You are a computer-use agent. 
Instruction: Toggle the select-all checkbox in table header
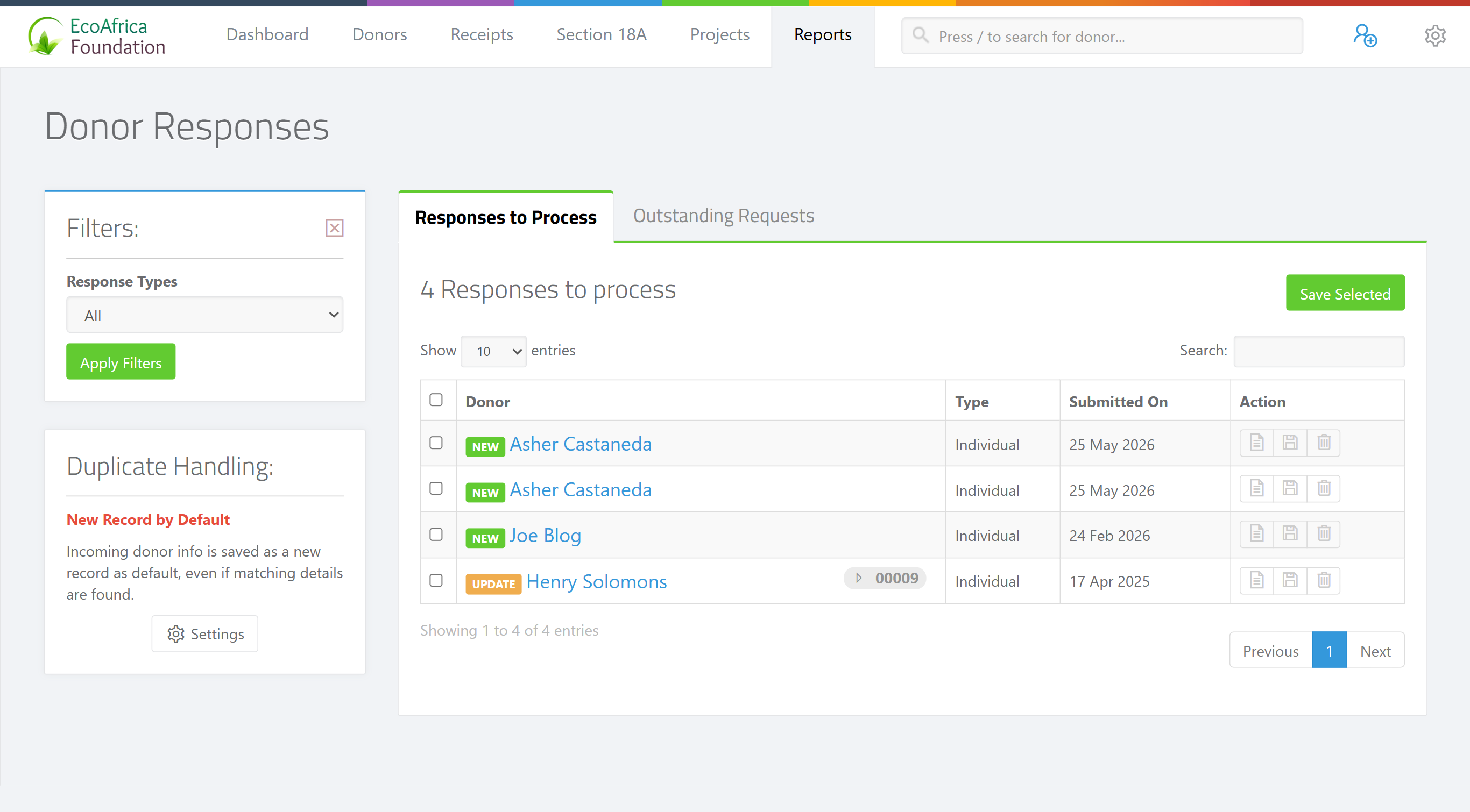[x=436, y=400]
